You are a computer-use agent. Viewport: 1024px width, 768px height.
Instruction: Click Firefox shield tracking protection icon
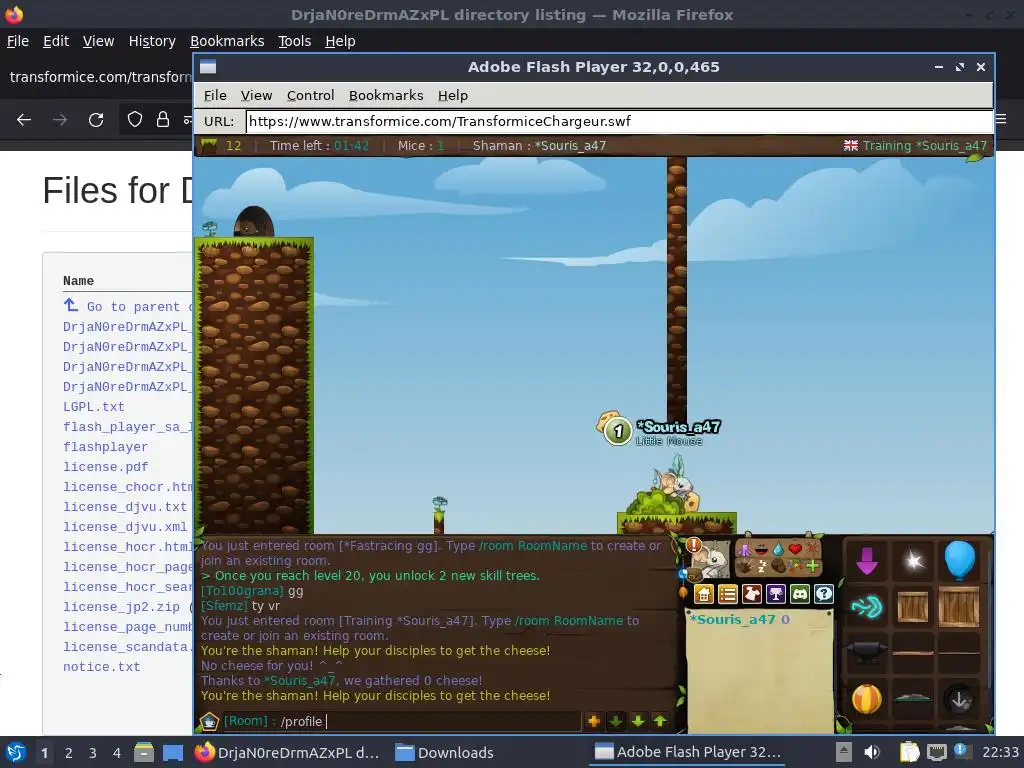coord(135,120)
